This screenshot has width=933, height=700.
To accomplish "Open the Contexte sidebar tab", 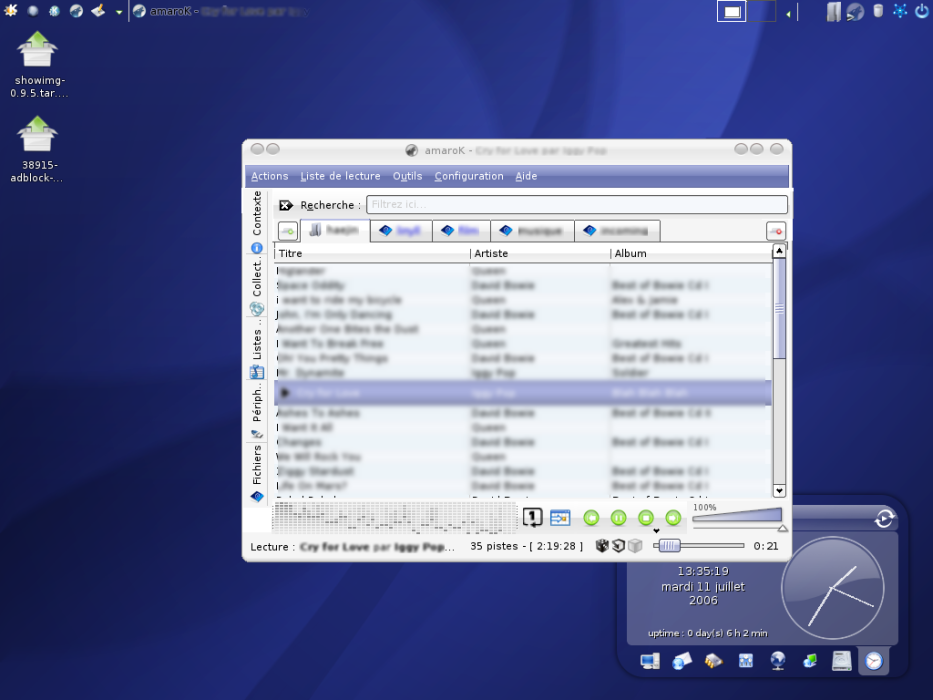I will click(x=256, y=221).
